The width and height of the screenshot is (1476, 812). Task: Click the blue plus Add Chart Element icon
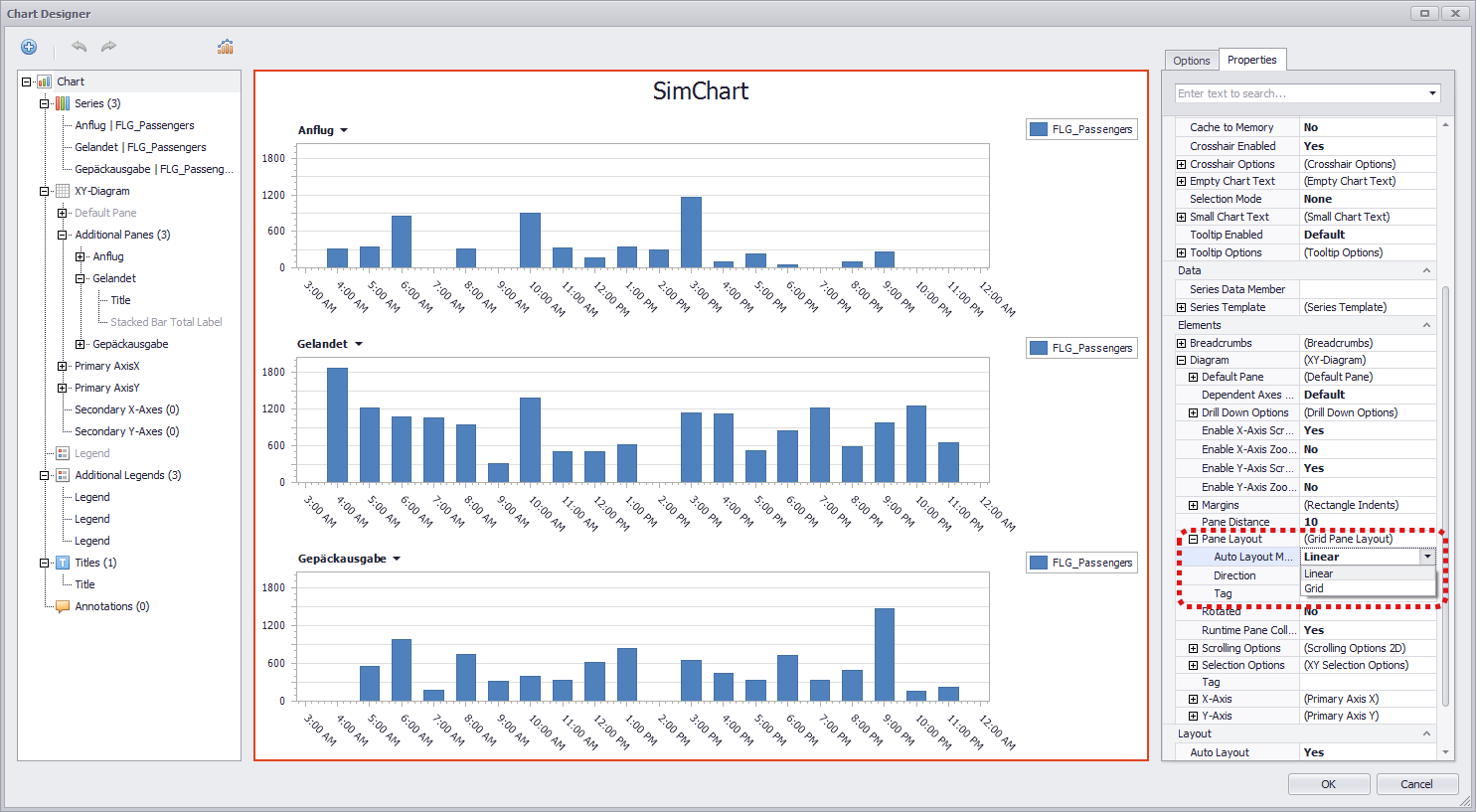pyautogui.click(x=28, y=47)
